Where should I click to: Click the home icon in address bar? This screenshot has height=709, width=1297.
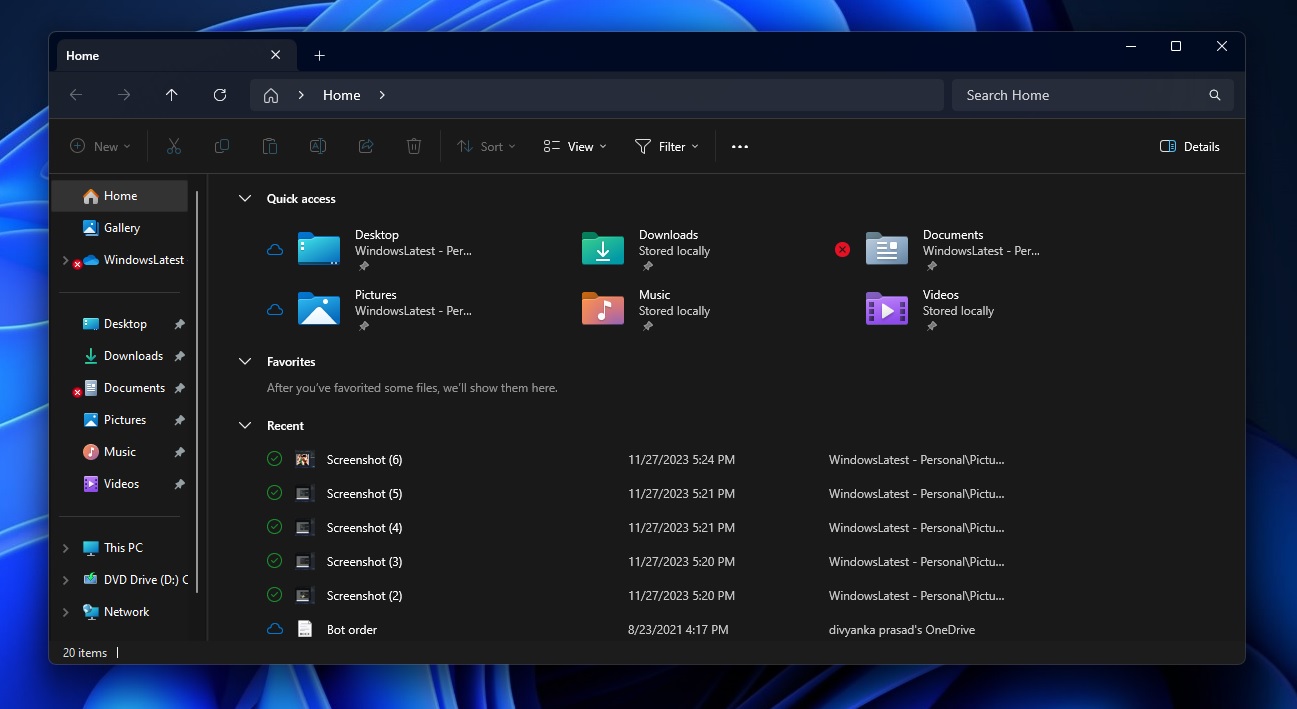(x=271, y=96)
